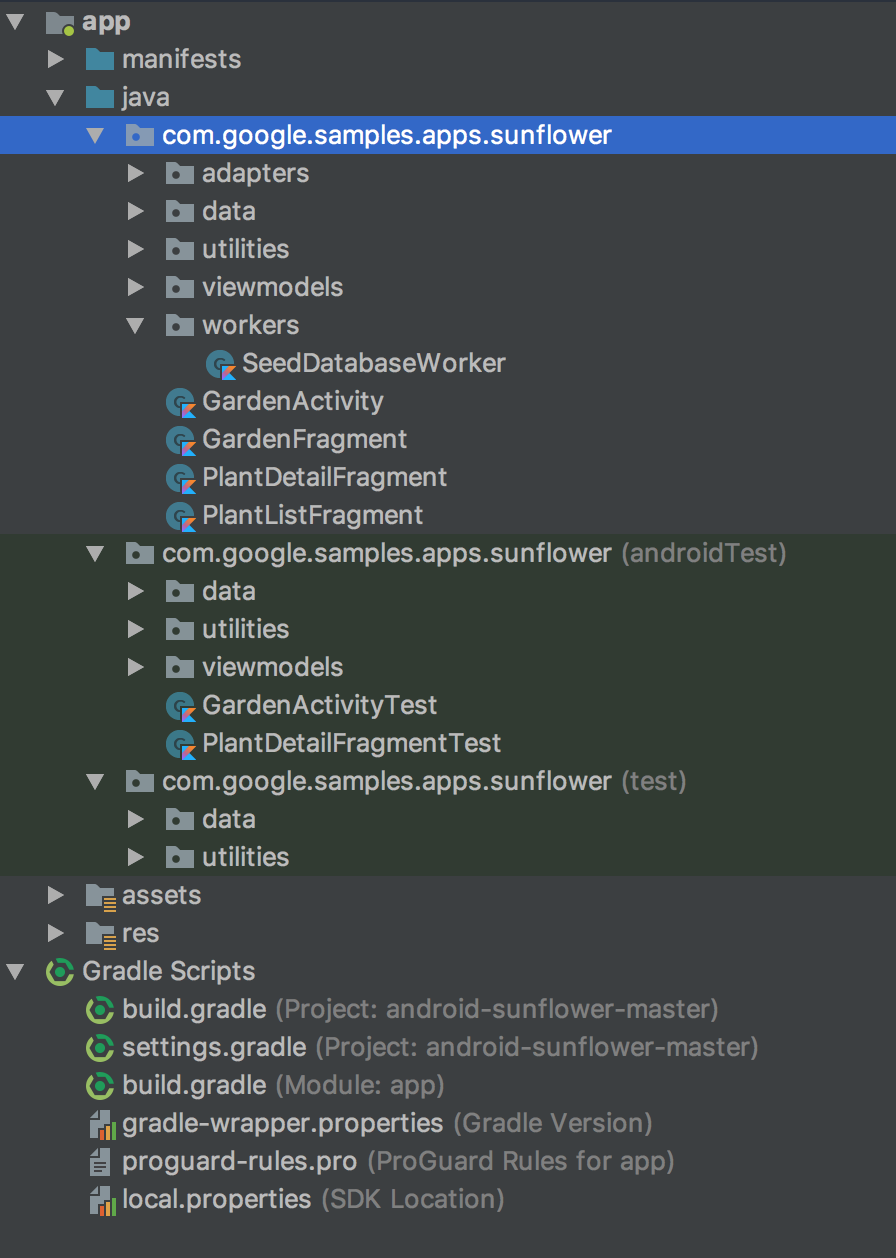This screenshot has width=896, height=1258.
Task: Select the 'GardenFragment' file name
Action: [x=305, y=439]
